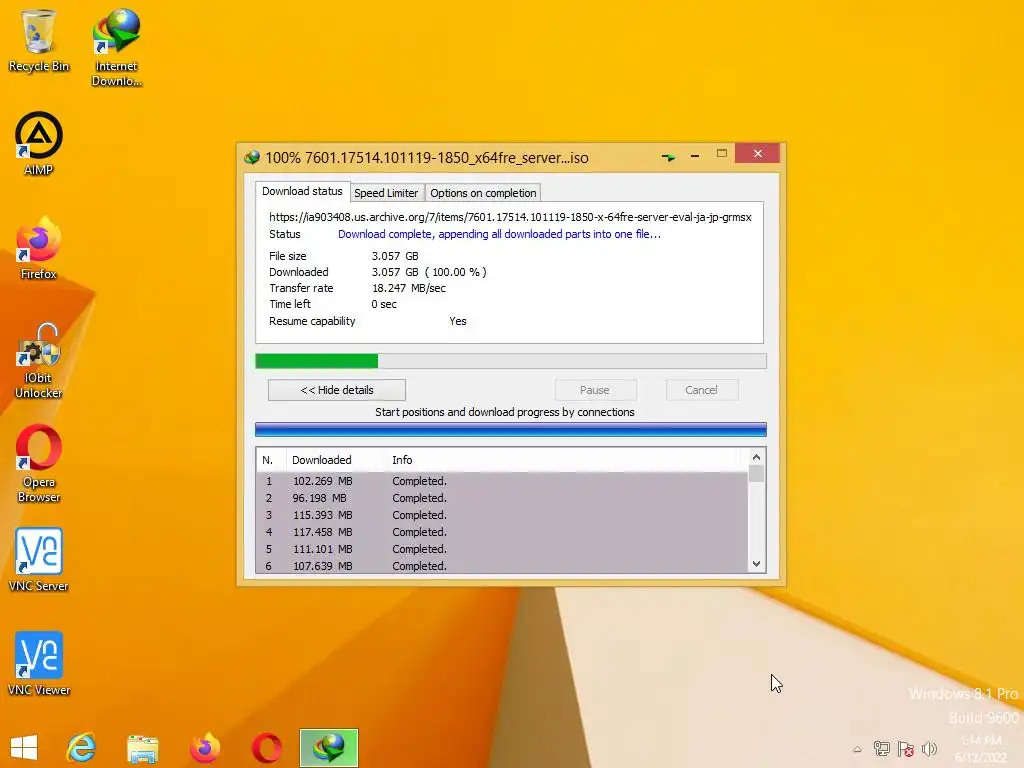
Task: Select connection row 107.639 MB
Action: click(x=502, y=566)
